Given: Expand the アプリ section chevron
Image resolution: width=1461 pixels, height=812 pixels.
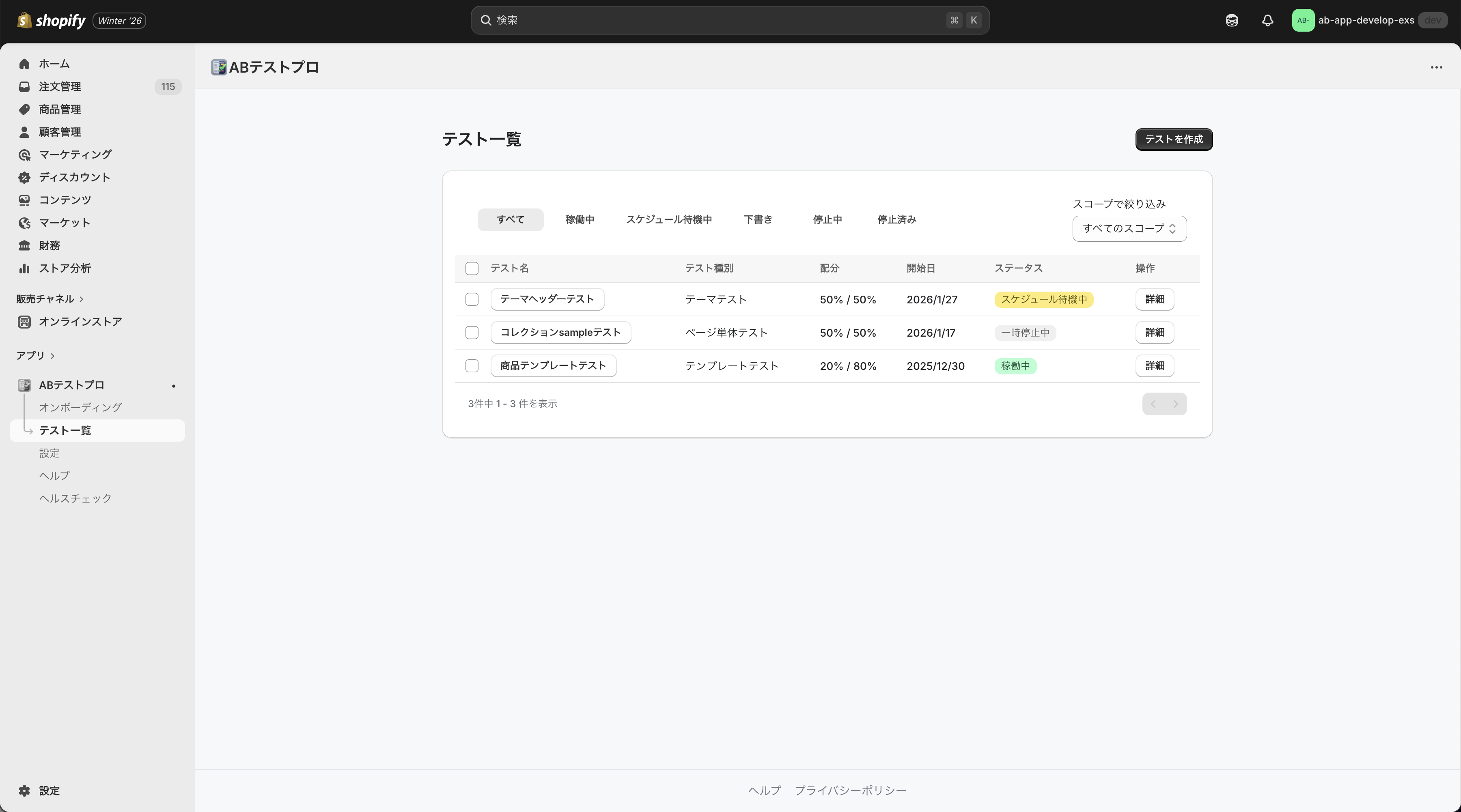Looking at the screenshot, I should click(x=53, y=356).
